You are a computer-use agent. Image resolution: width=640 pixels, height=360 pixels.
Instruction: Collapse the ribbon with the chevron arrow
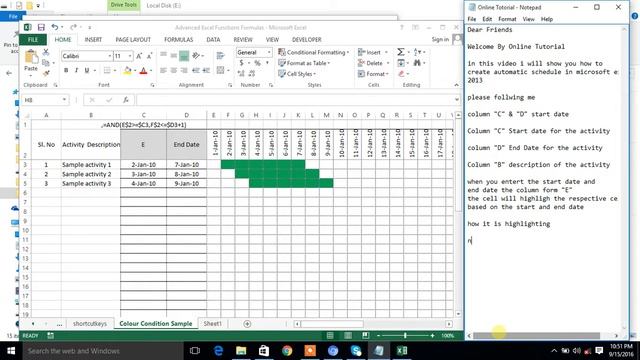[x=456, y=85]
